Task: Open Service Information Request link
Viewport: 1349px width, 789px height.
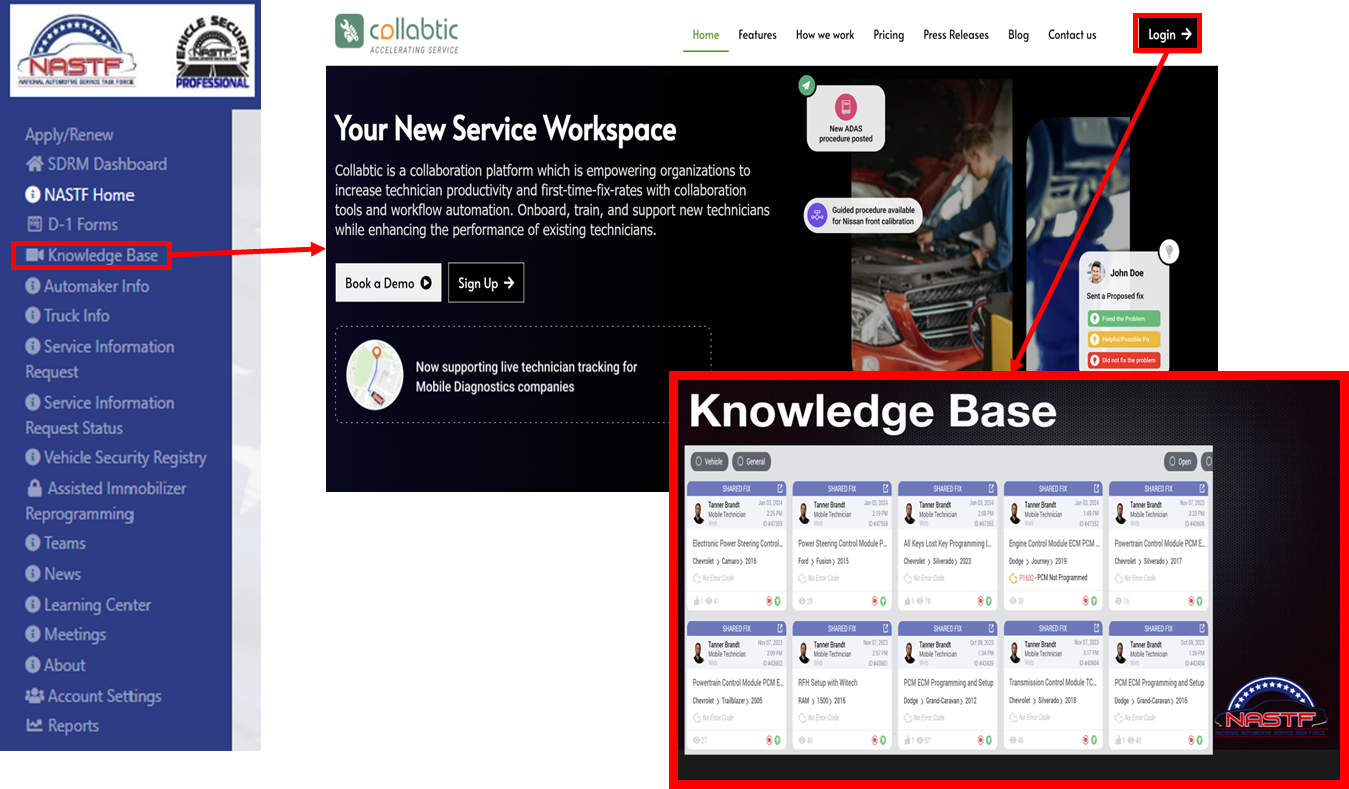Action: pos(100,359)
